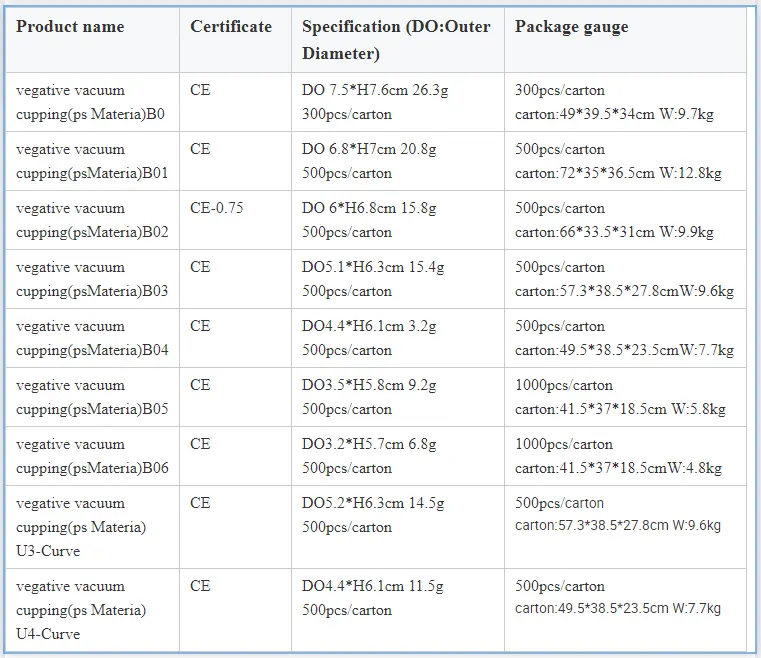This screenshot has width=761, height=658.
Task: Select the B06 product name cell
Action: (x=92, y=456)
